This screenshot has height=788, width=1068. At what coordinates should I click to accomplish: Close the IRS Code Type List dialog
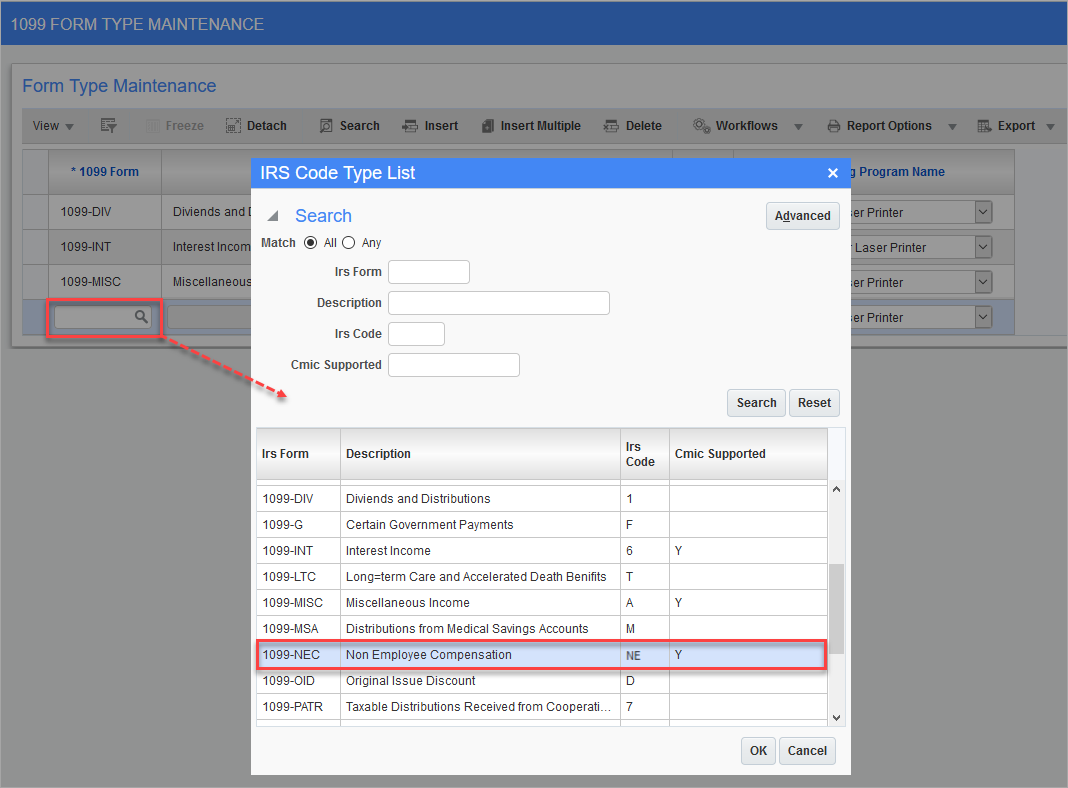point(832,173)
